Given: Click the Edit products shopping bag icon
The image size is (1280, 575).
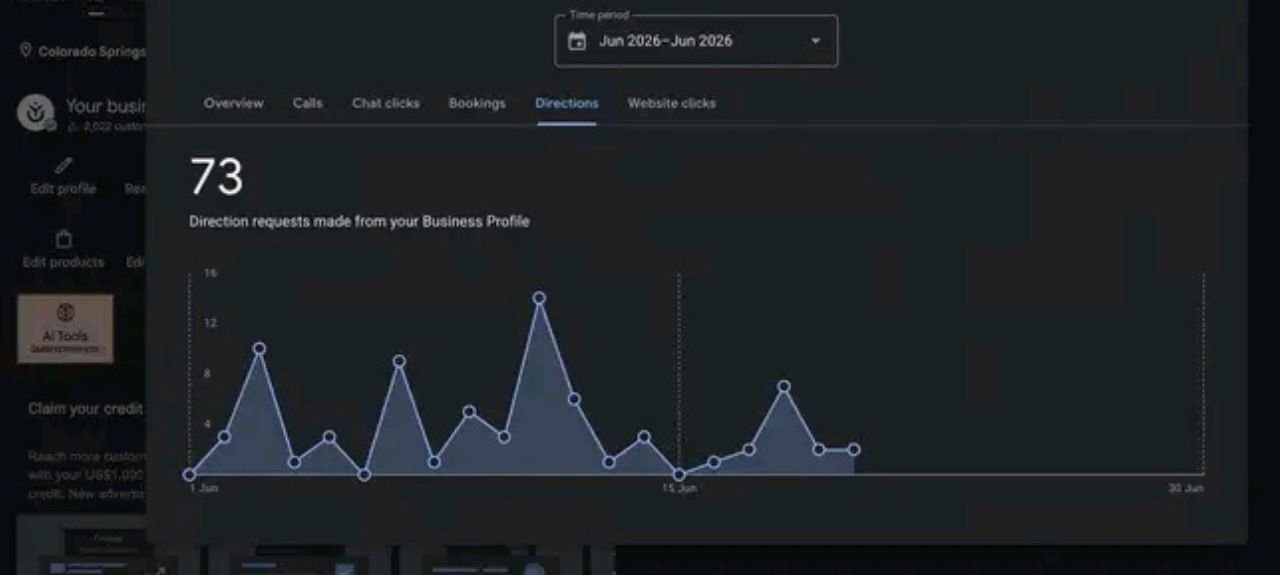Looking at the screenshot, I should pyautogui.click(x=64, y=239).
